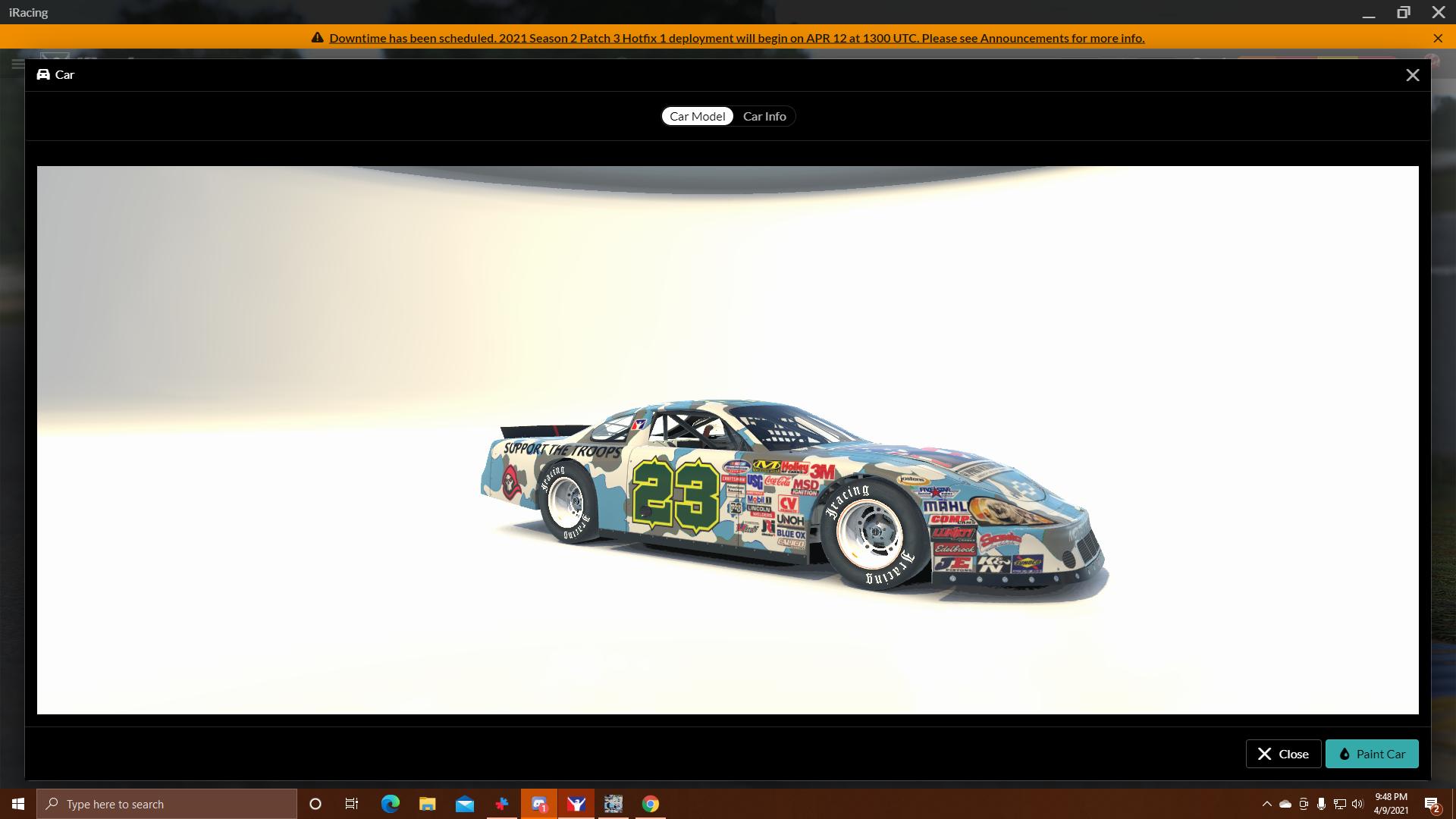Open the hamburger navigation menu

tap(17, 64)
